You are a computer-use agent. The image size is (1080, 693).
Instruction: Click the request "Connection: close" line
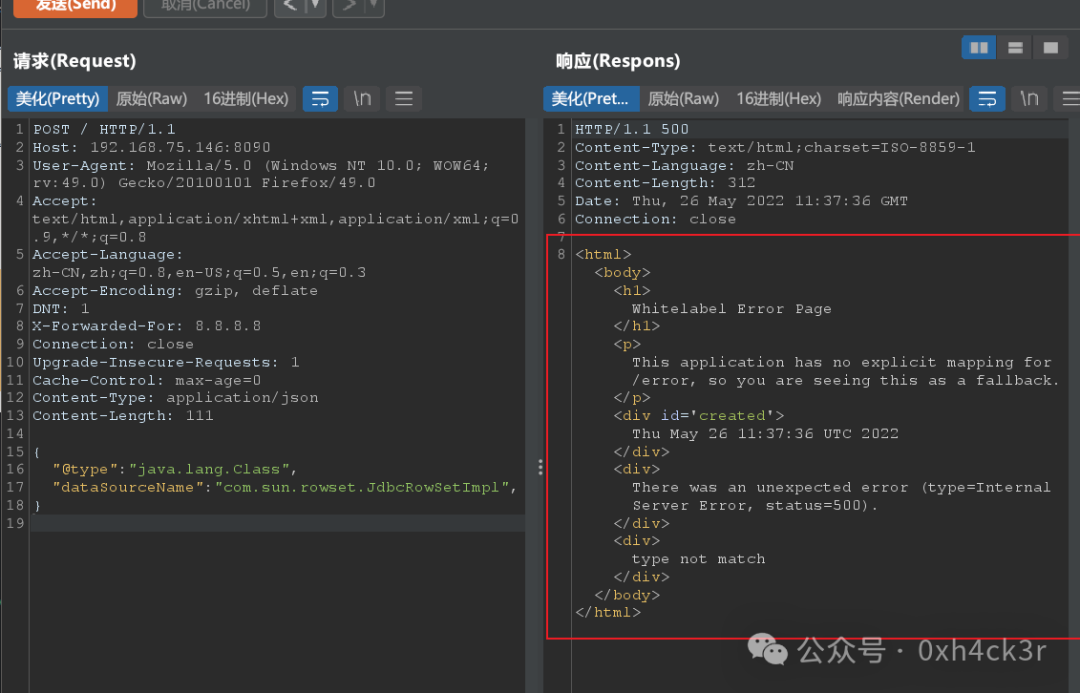(113, 344)
